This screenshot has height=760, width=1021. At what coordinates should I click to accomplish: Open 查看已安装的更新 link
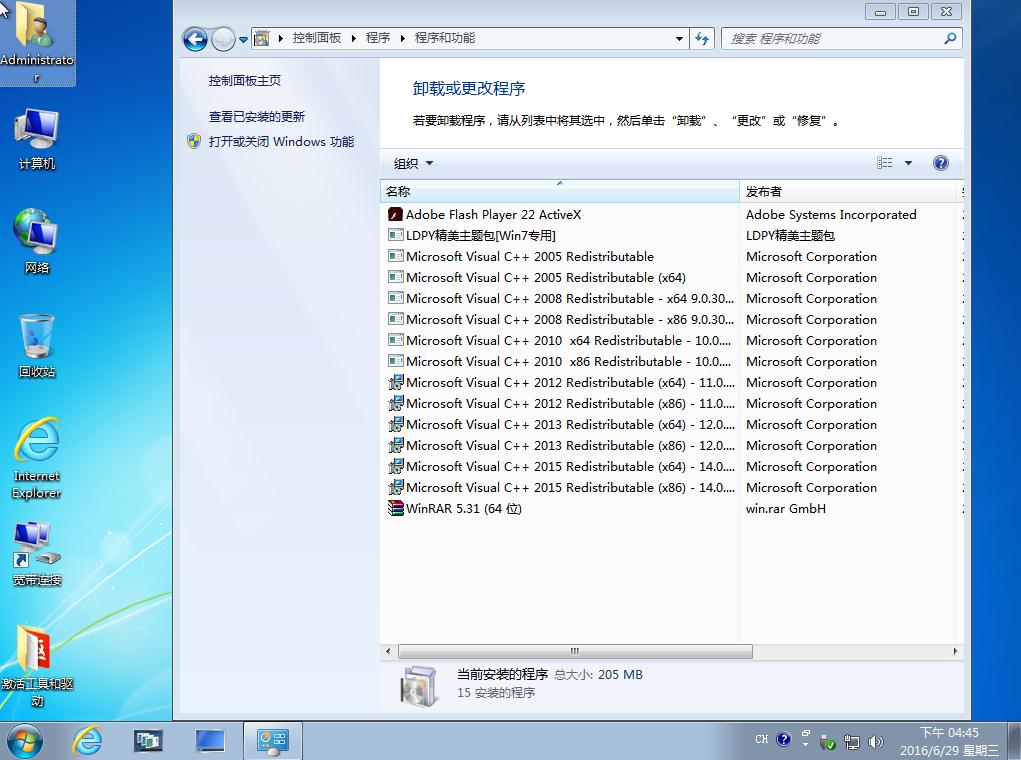point(257,116)
